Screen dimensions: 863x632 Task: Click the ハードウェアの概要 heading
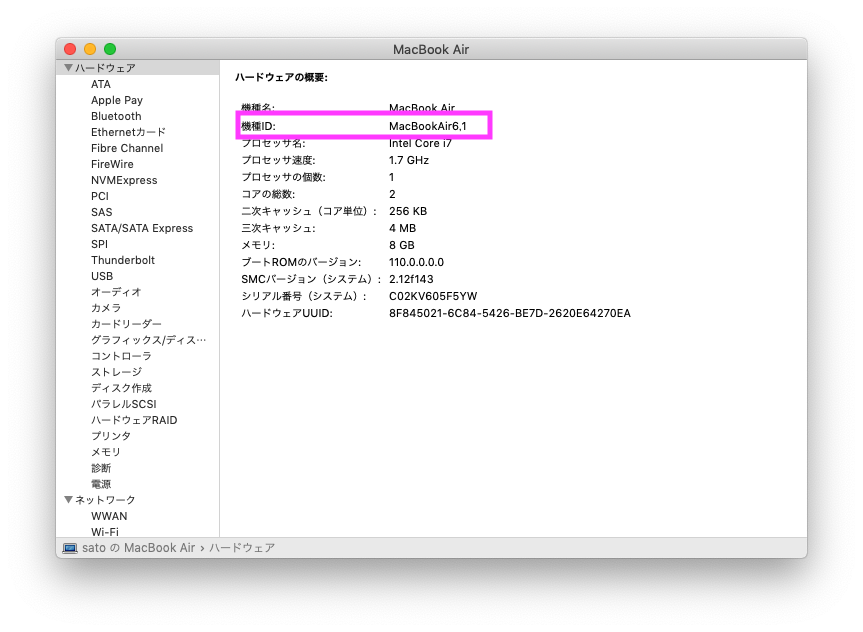[x=281, y=77]
